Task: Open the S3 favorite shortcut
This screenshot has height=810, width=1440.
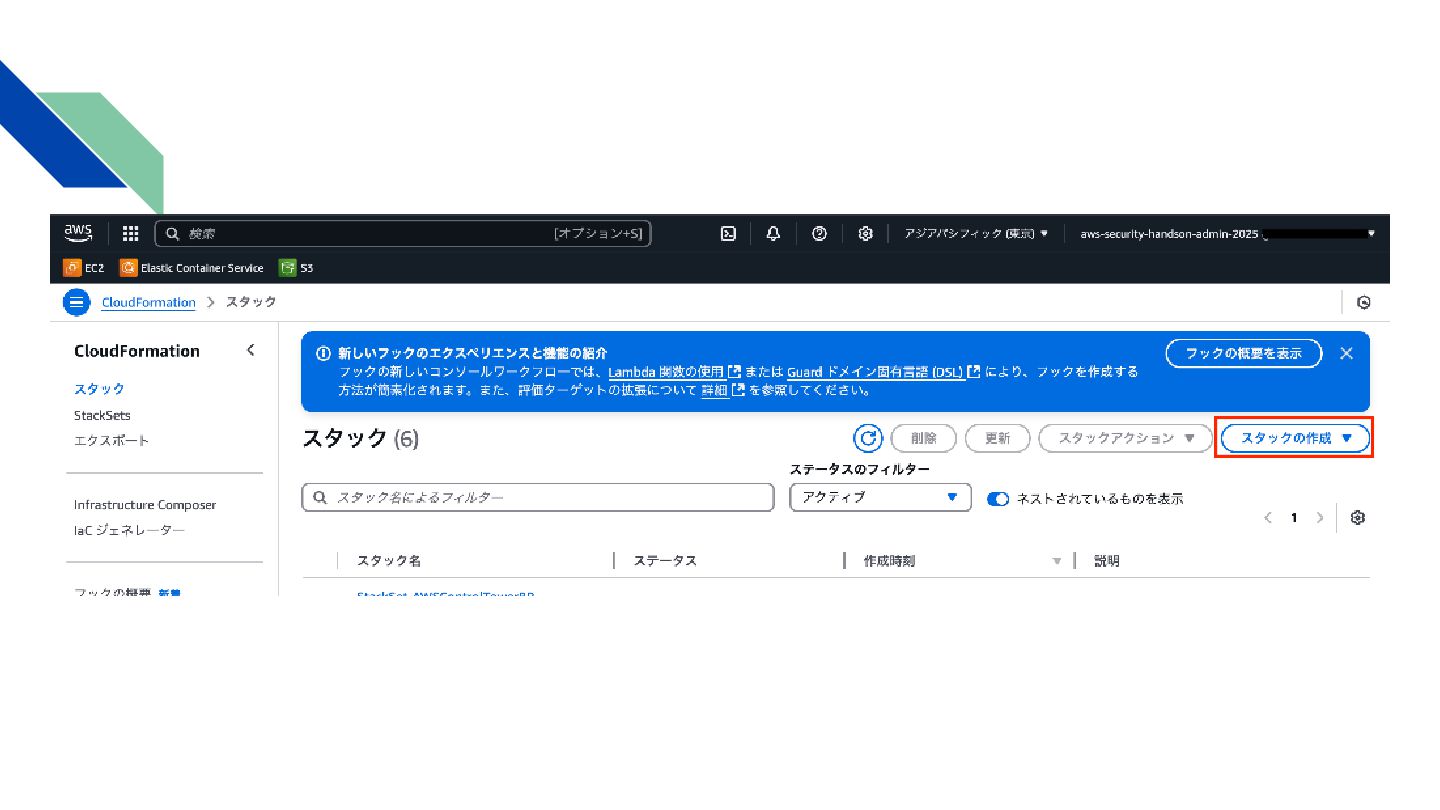Action: [297, 268]
